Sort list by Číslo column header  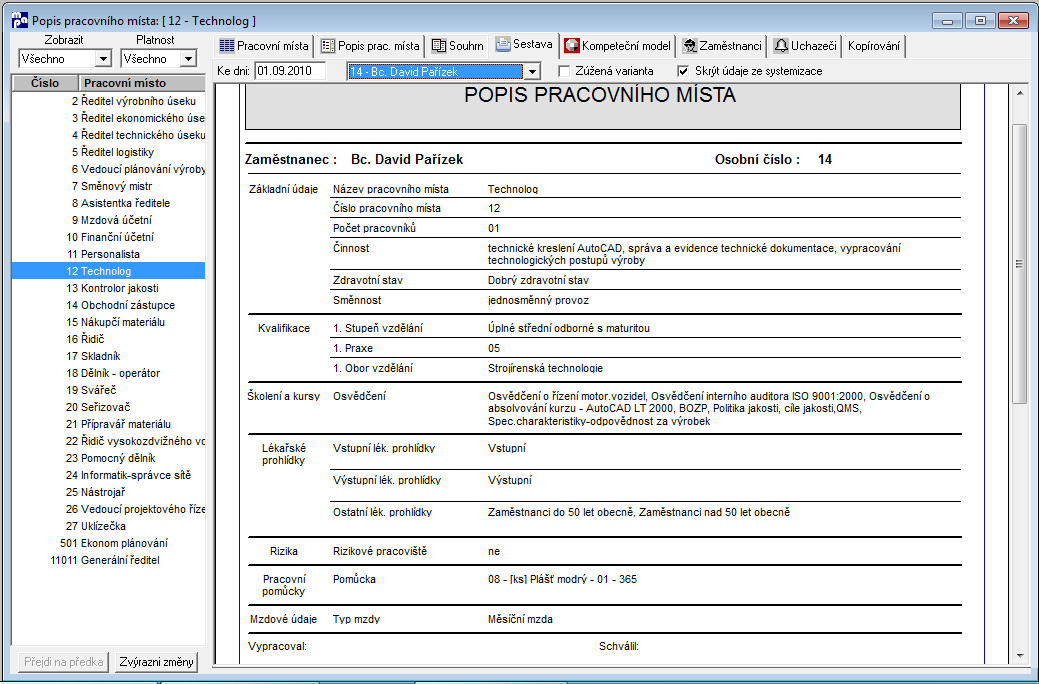pos(45,83)
